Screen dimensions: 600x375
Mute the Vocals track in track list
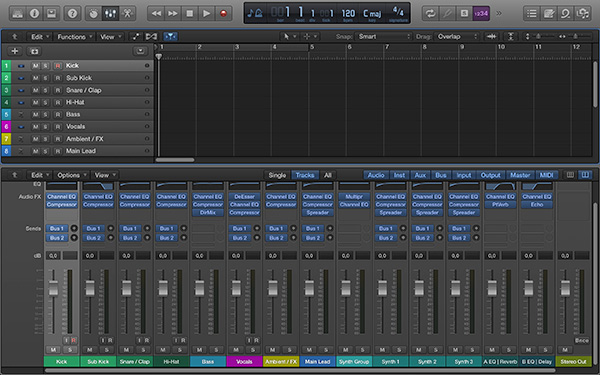click(x=36, y=127)
